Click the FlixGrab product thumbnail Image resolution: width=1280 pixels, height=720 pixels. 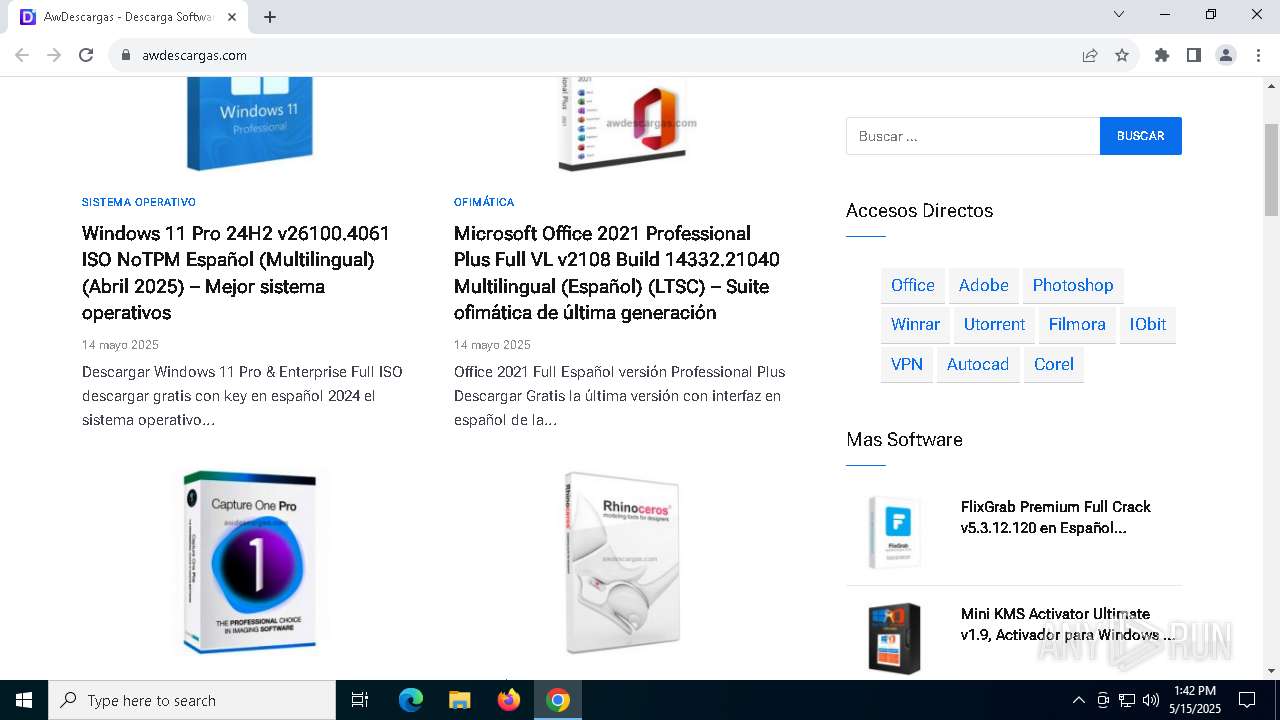tap(894, 532)
